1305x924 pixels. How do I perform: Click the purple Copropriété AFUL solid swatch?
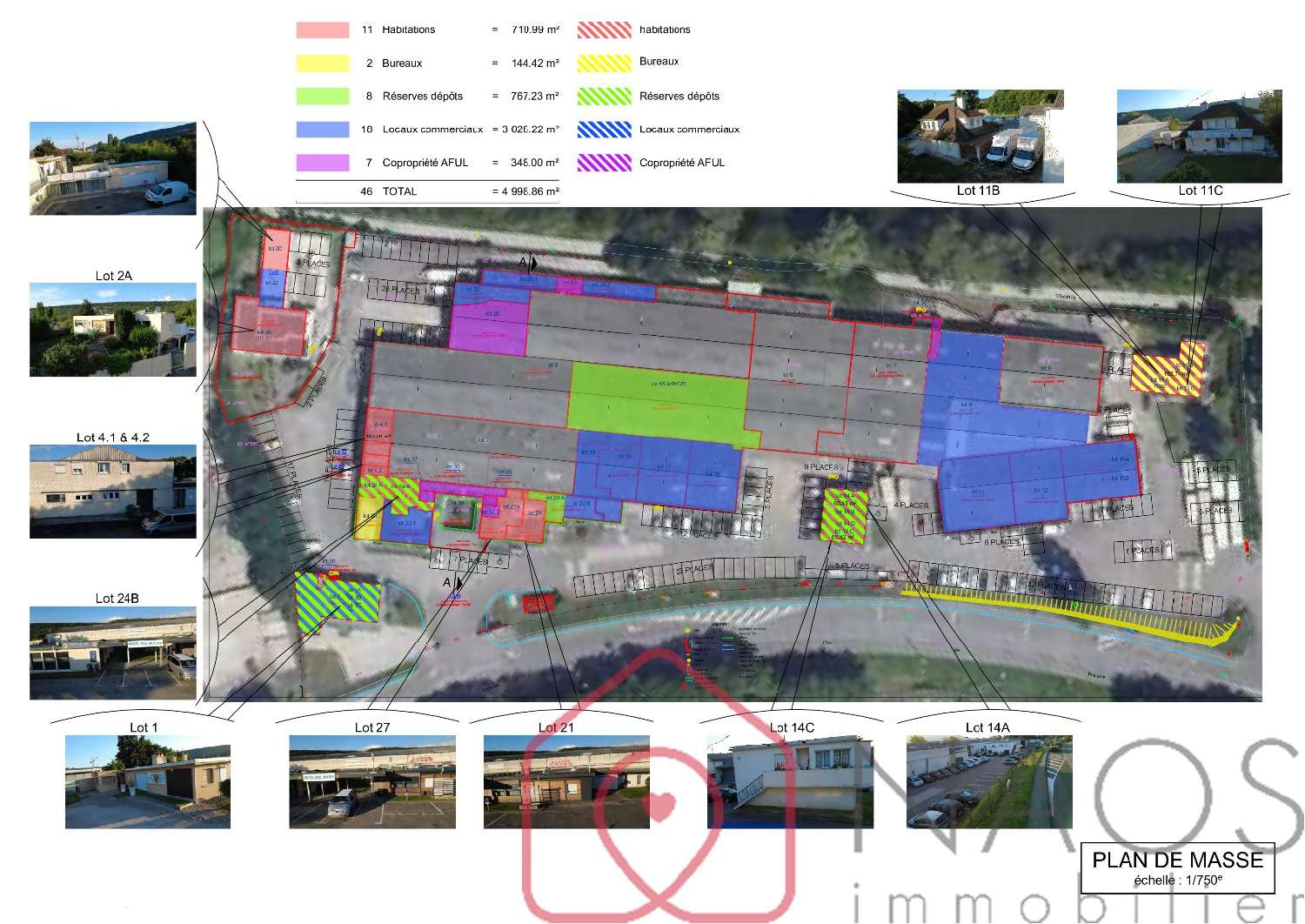(322, 163)
